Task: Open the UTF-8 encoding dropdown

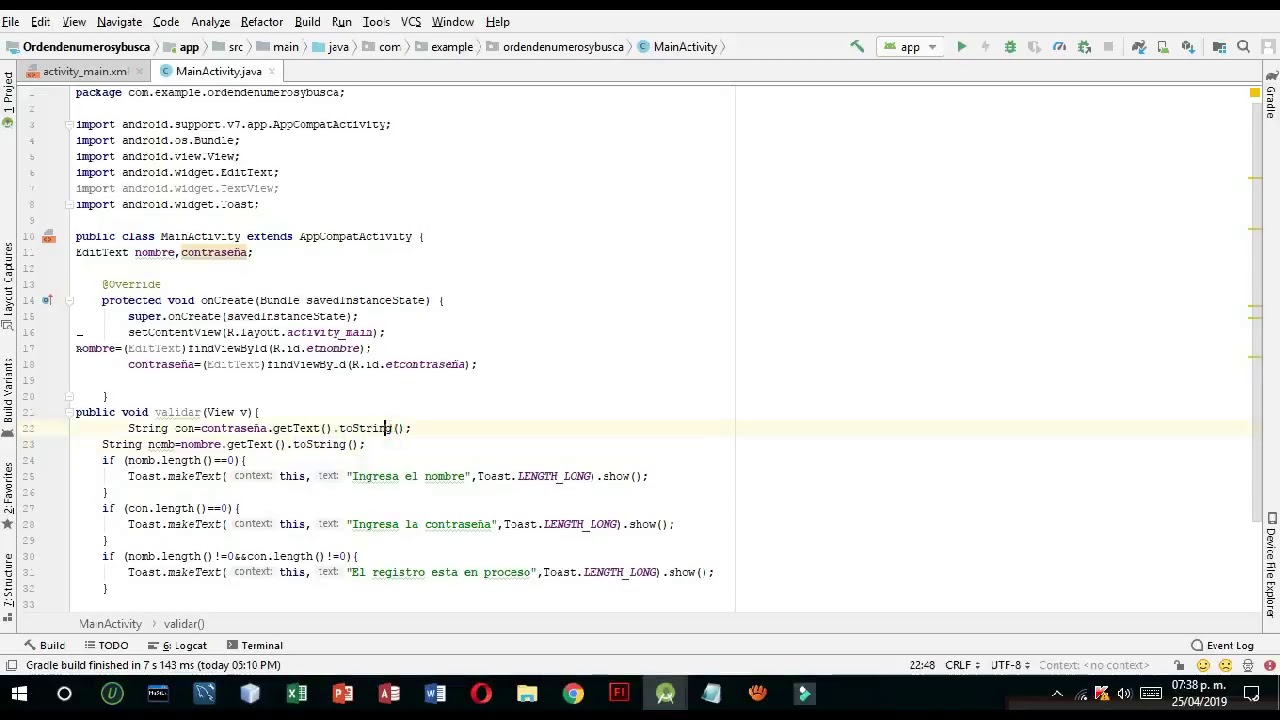Action: (1010, 665)
